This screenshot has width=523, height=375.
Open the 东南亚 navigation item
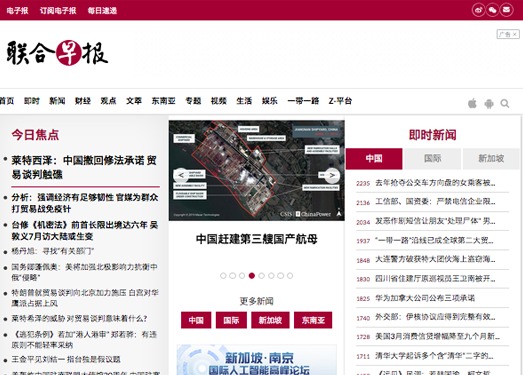(x=163, y=101)
